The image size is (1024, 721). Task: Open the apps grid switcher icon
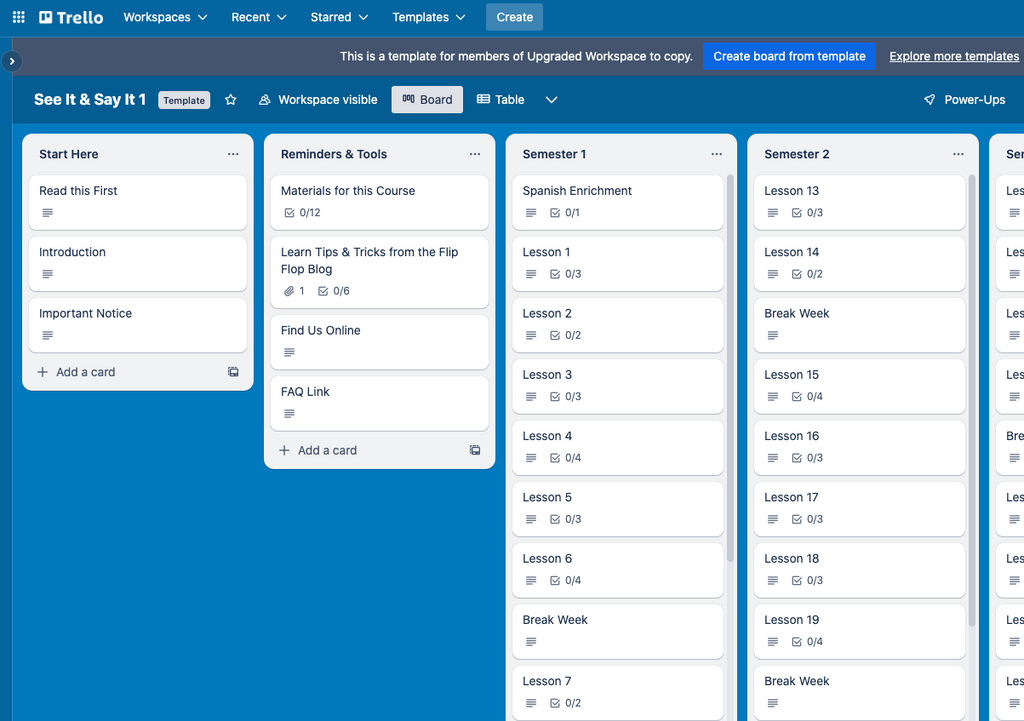(18, 17)
